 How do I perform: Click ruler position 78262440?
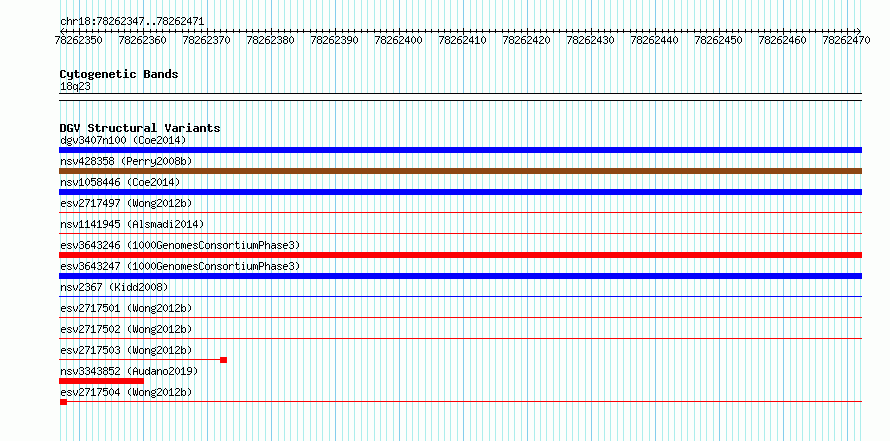click(x=654, y=40)
